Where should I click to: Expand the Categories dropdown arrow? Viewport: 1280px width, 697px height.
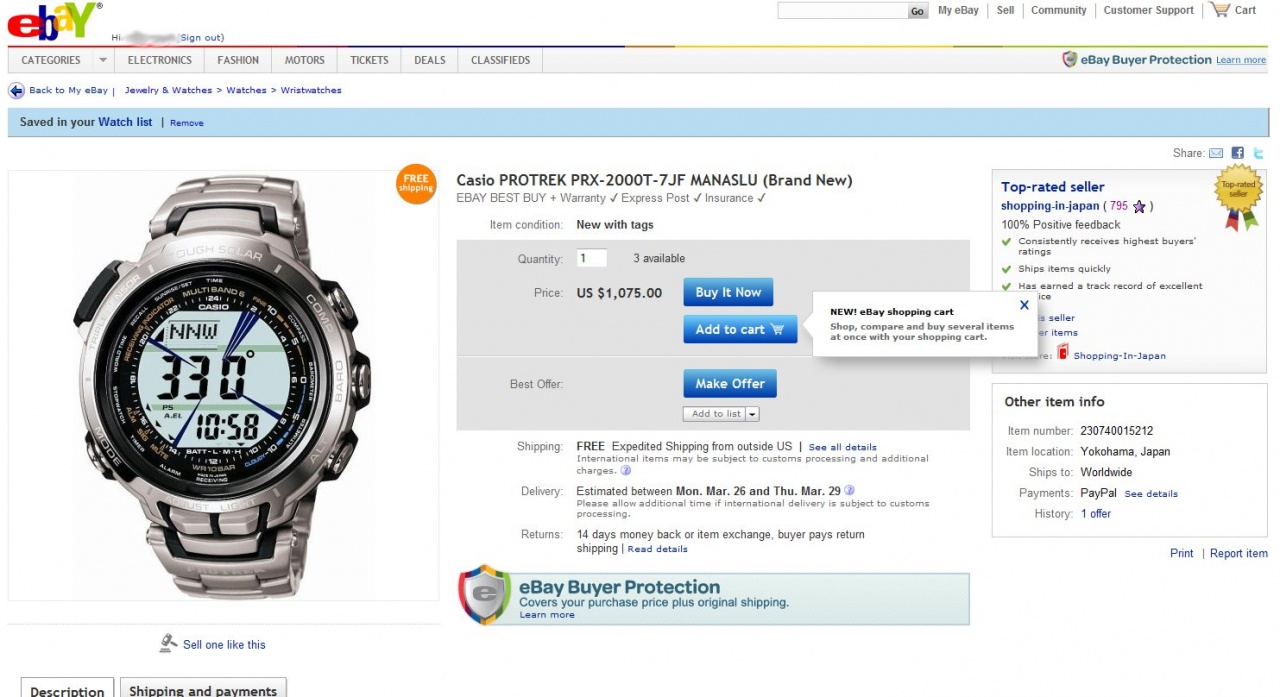(102, 60)
